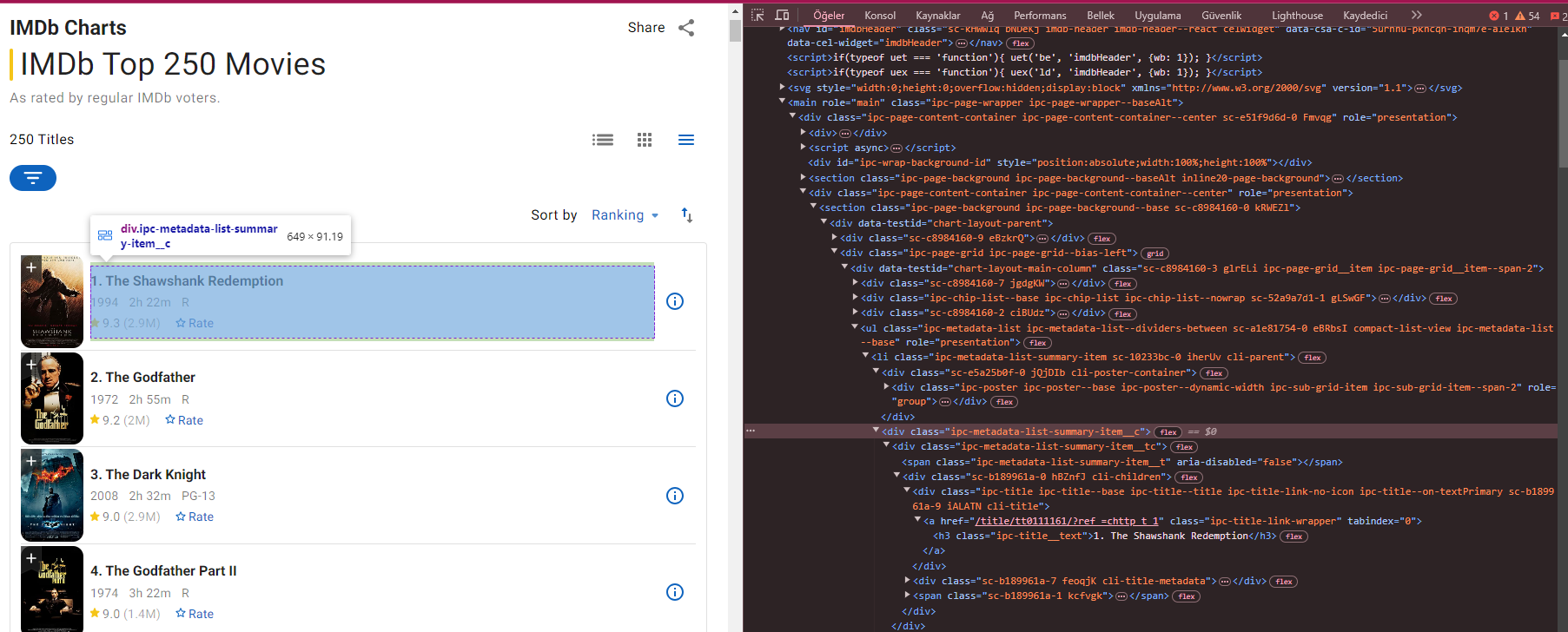The image size is (1568, 632).
Task: Switch to the Konsol tab
Action: tap(879, 16)
